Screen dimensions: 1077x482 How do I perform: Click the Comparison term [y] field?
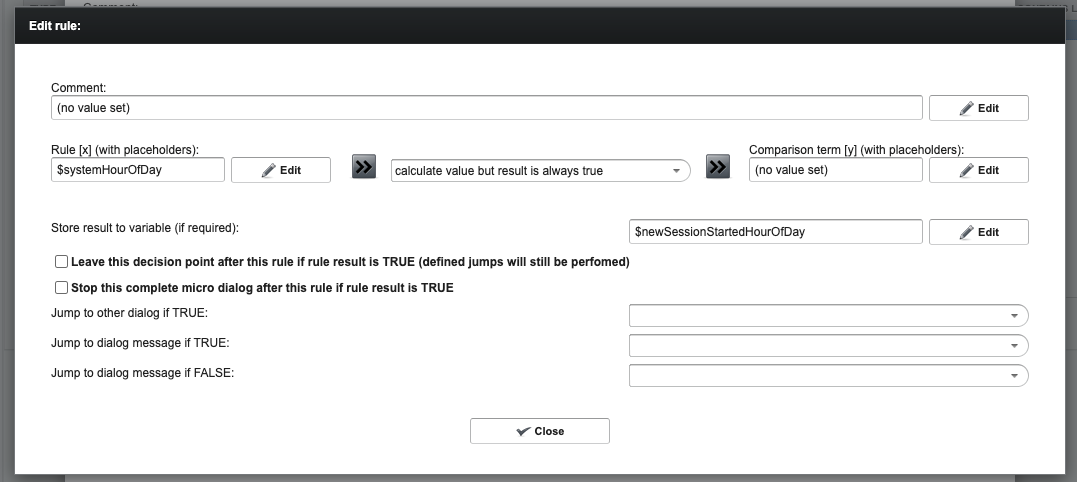click(835, 170)
